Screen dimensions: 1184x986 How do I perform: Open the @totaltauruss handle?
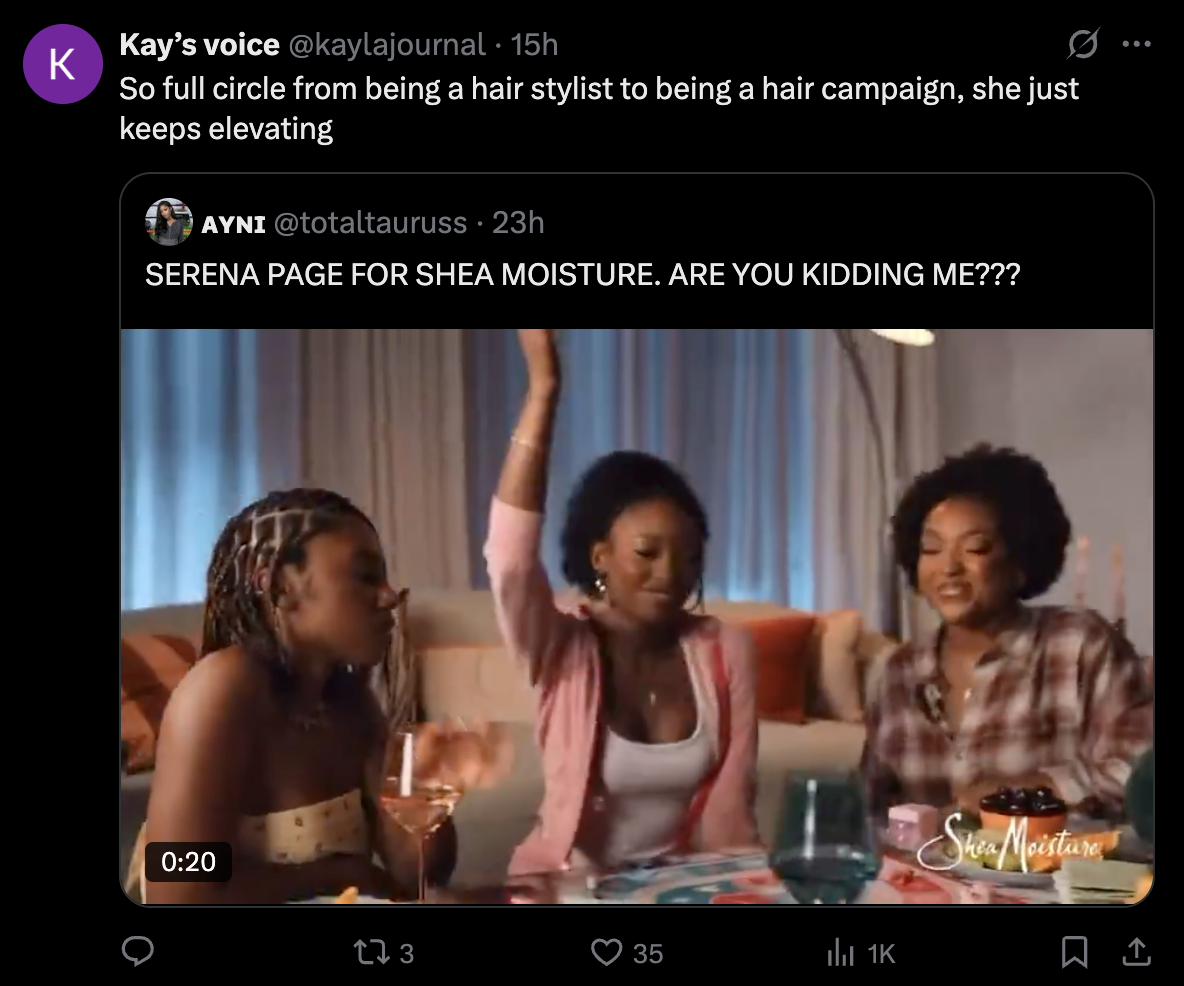click(371, 223)
